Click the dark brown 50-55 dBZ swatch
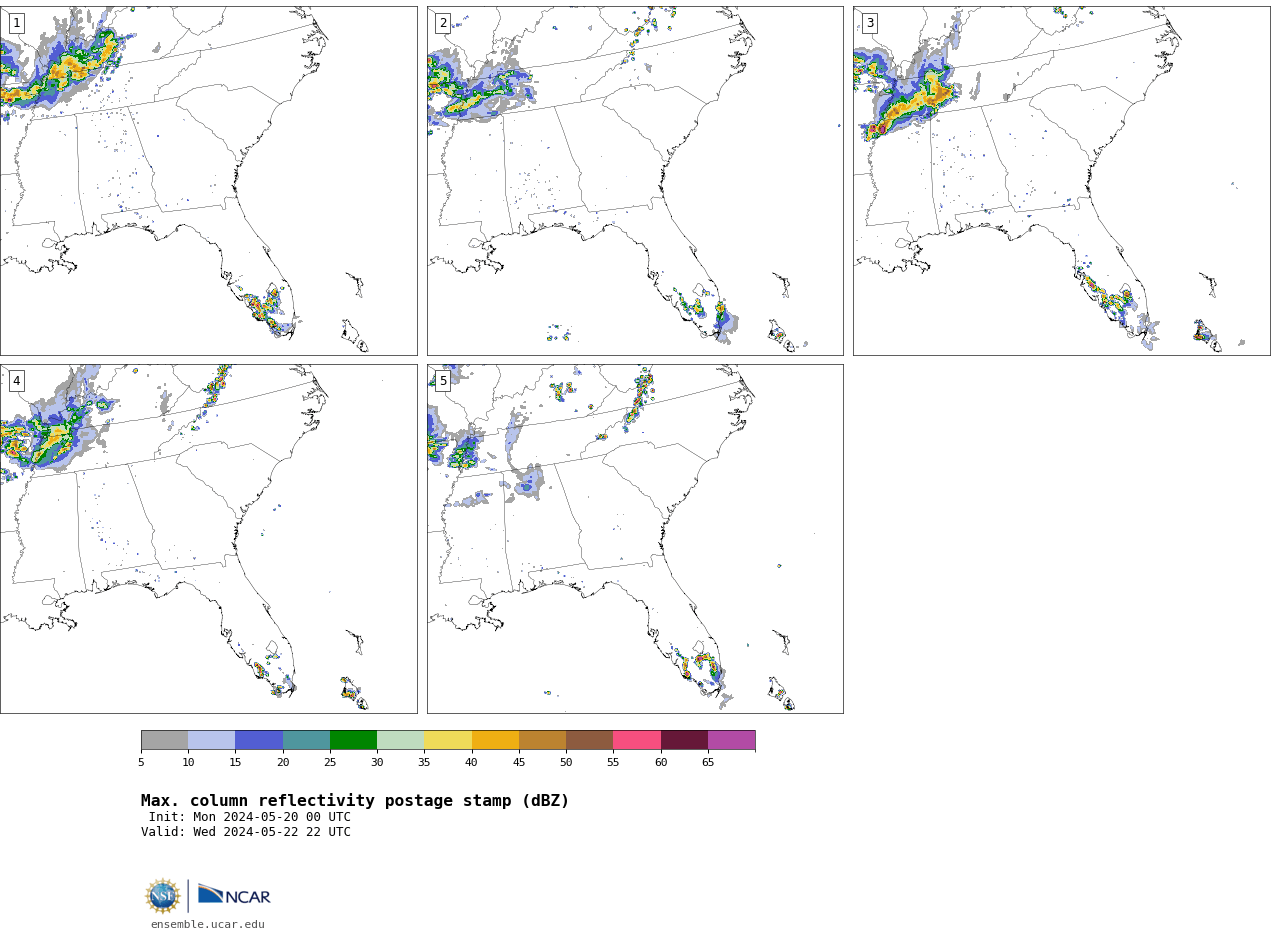This screenshot has height=936, width=1280. [x=589, y=740]
